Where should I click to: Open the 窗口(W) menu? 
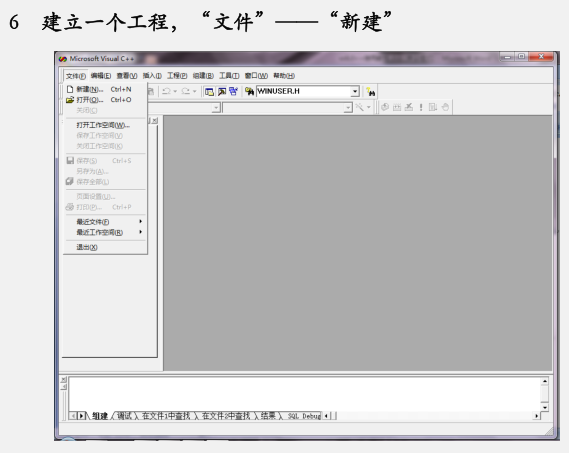click(256, 76)
